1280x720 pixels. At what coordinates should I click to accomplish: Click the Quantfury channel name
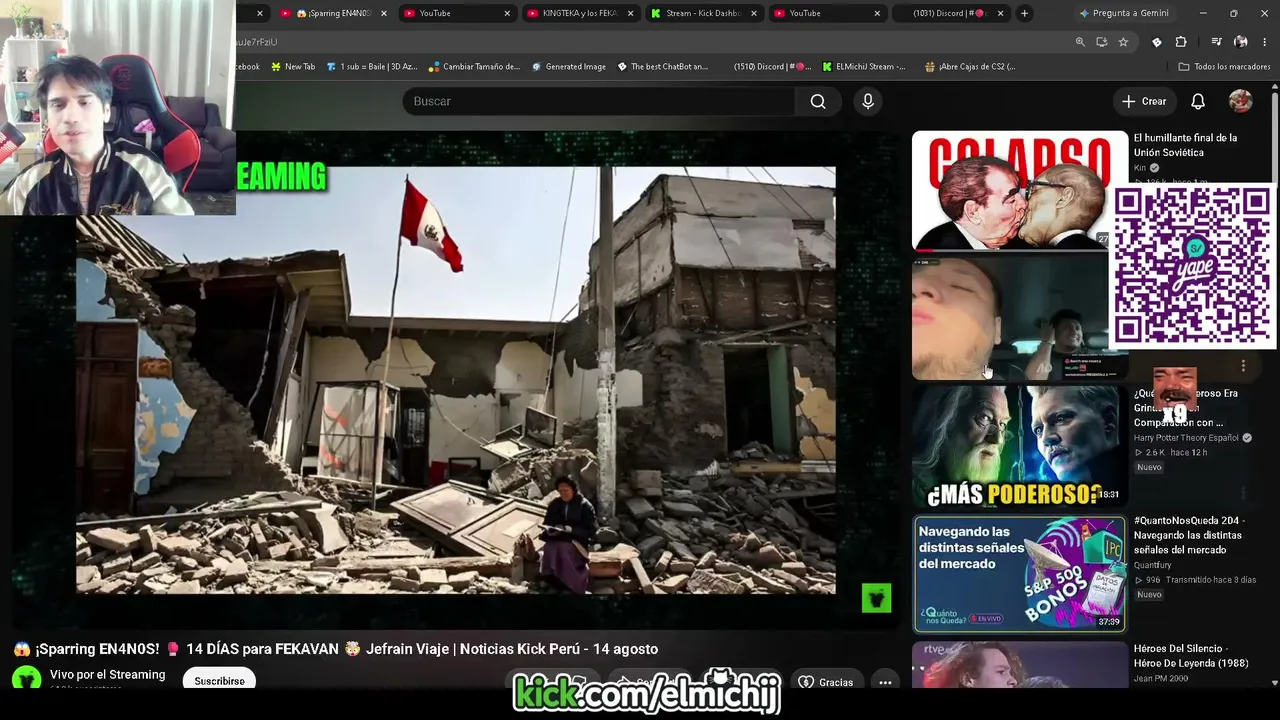(1152, 565)
